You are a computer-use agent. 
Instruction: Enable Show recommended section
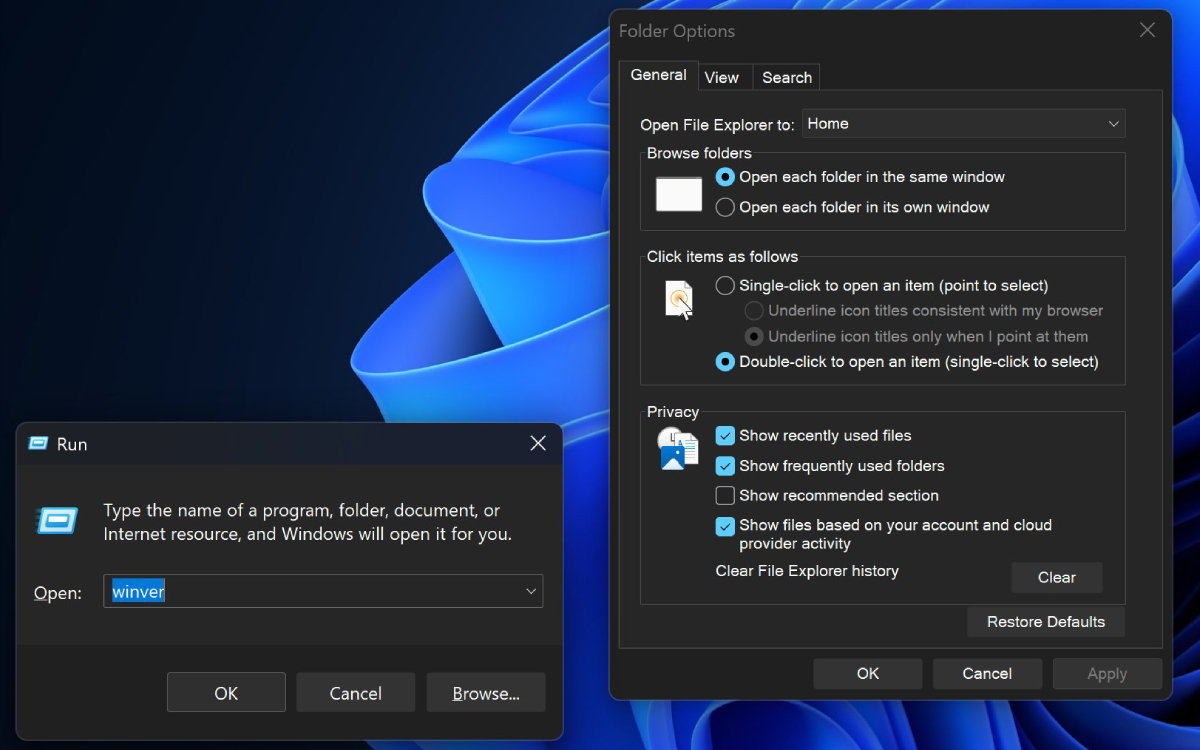coord(725,495)
